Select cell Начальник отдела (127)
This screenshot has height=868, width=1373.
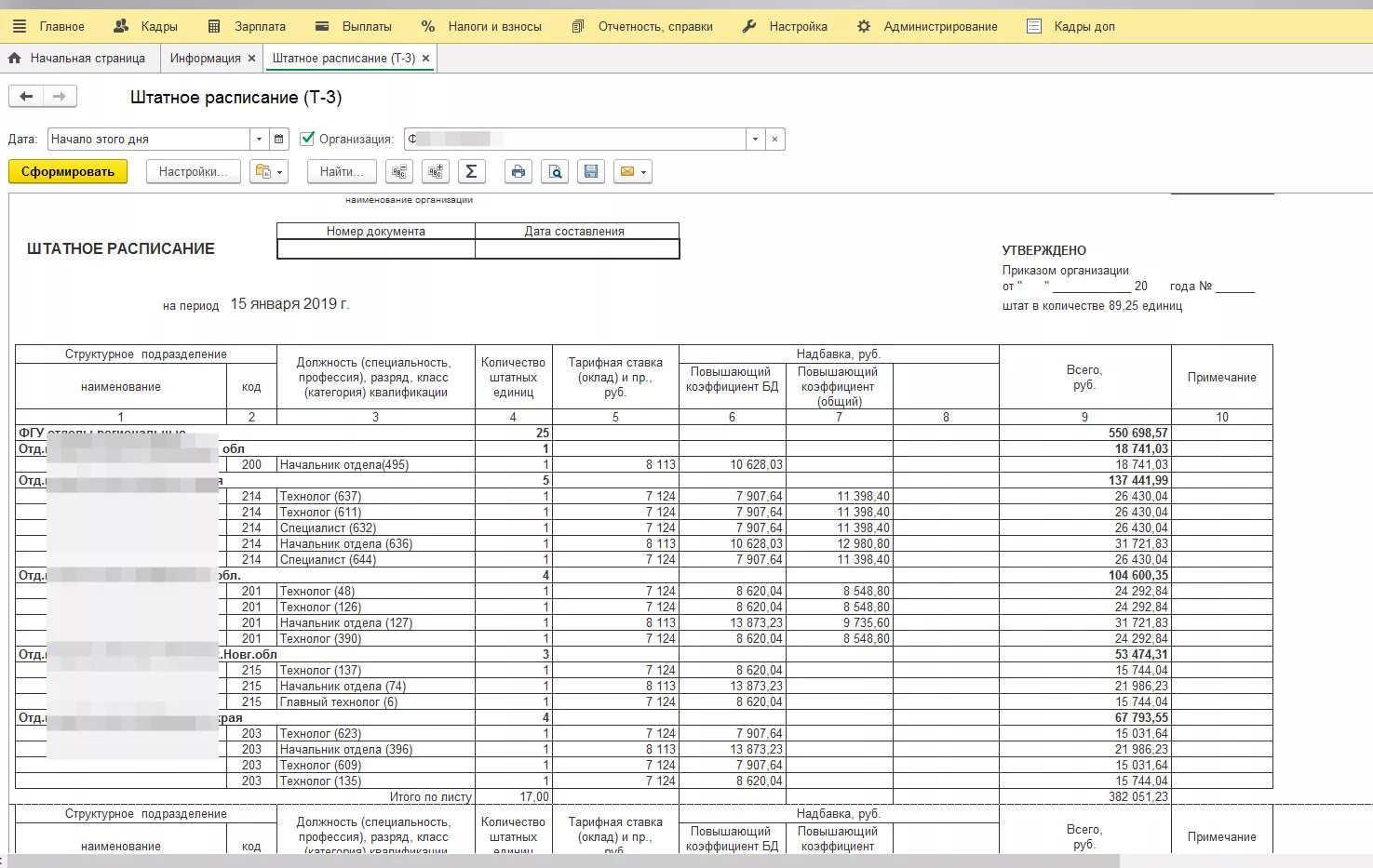[x=376, y=623]
